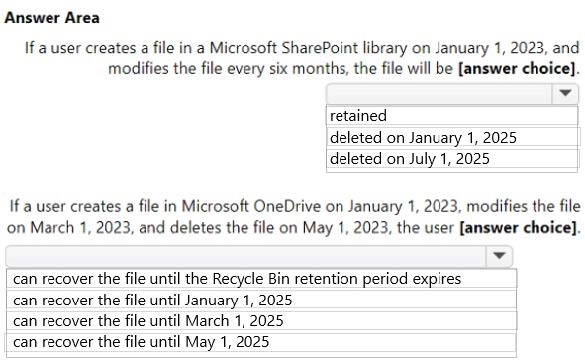Image resolution: width=585 pixels, height=362 pixels.
Task: Choose 'deleted on July 1, 2025'
Action: click(x=452, y=159)
